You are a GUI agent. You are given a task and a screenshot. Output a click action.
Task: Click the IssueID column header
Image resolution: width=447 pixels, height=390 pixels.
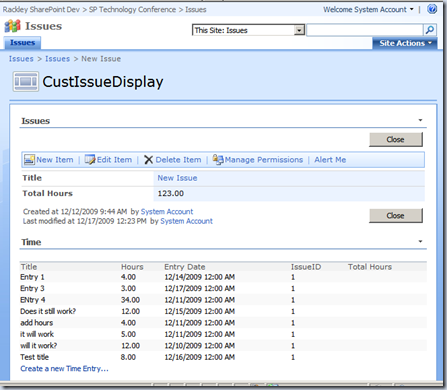306,267
